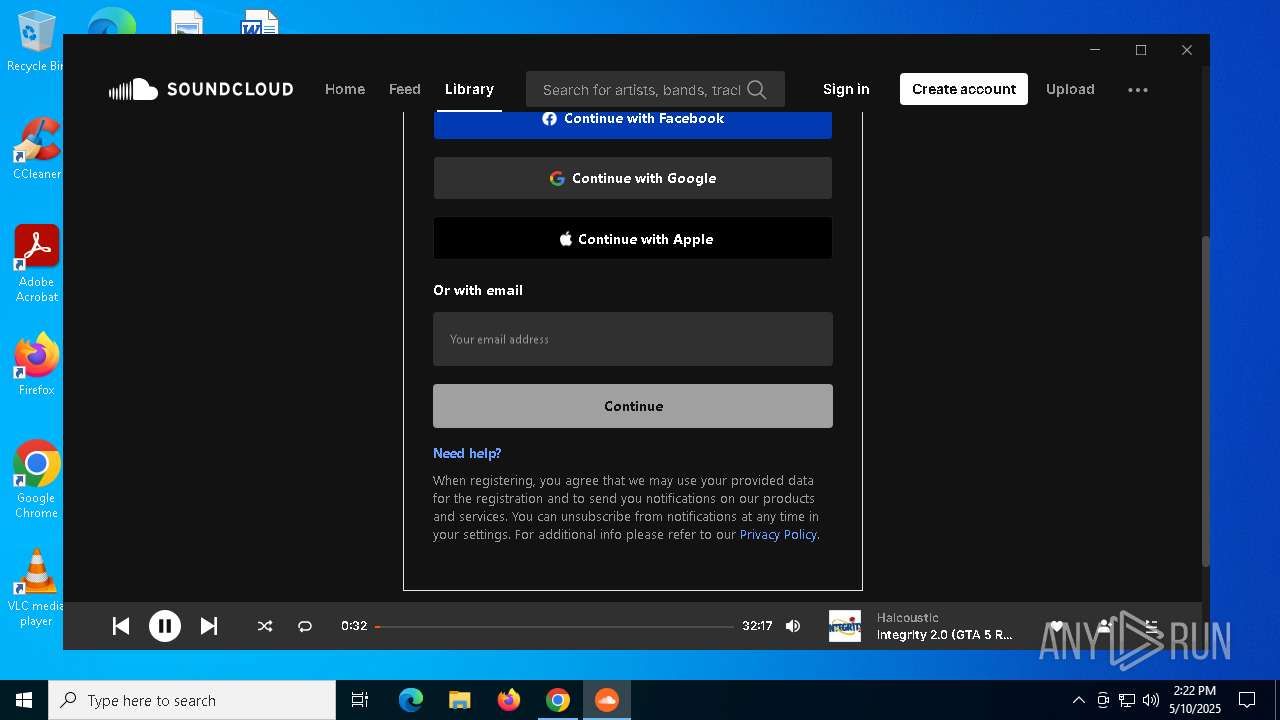
Task: Open Firefox from taskbar
Action: click(509, 700)
